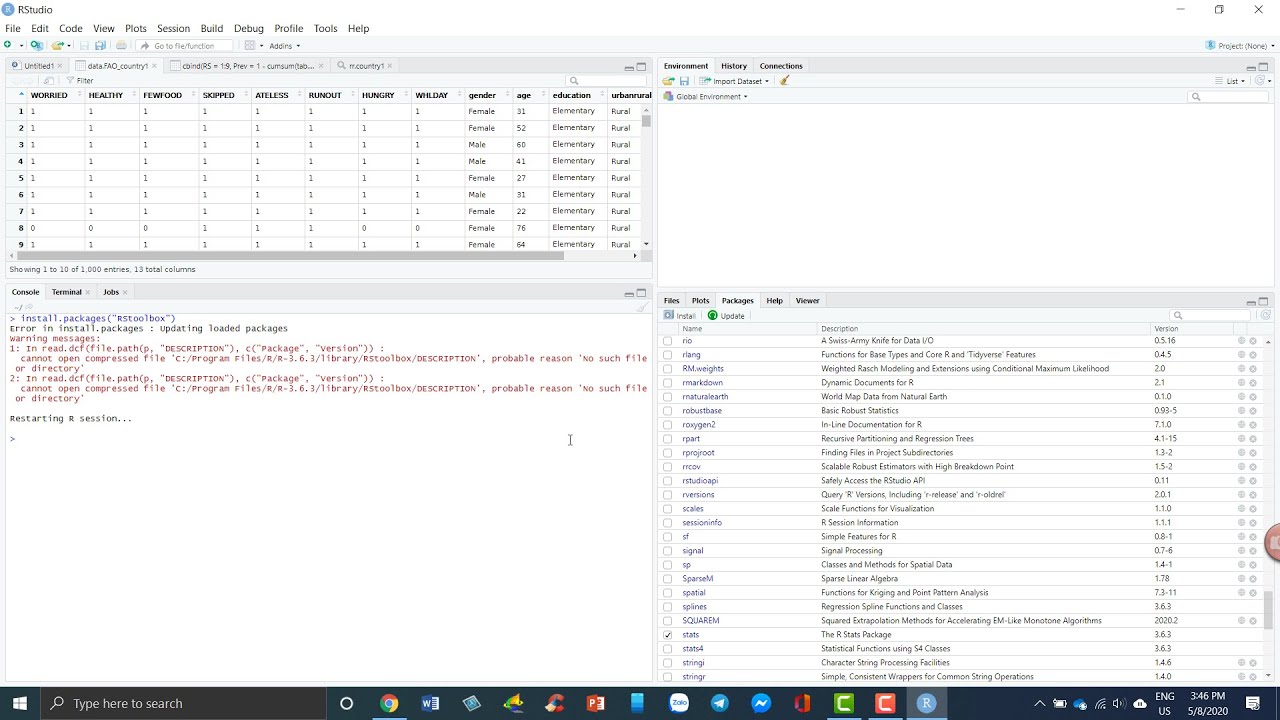Open the sessioninfo package link

pyautogui.click(x=702, y=523)
